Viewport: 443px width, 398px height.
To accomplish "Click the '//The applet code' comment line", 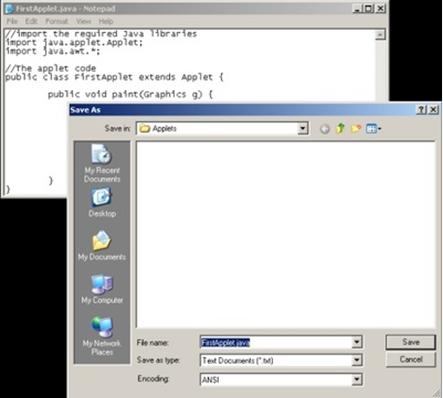I will [x=51, y=69].
